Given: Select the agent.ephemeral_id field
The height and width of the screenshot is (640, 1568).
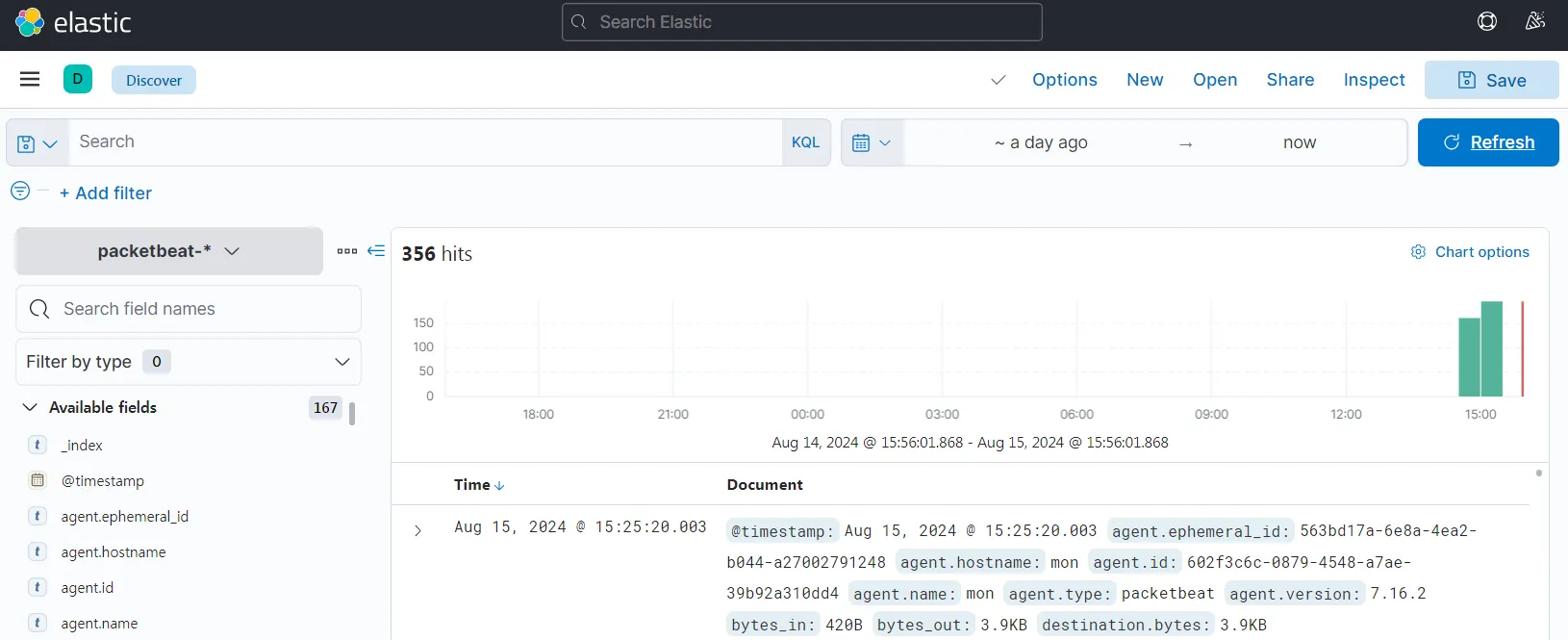Looking at the screenshot, I should [x=125, y=516].
